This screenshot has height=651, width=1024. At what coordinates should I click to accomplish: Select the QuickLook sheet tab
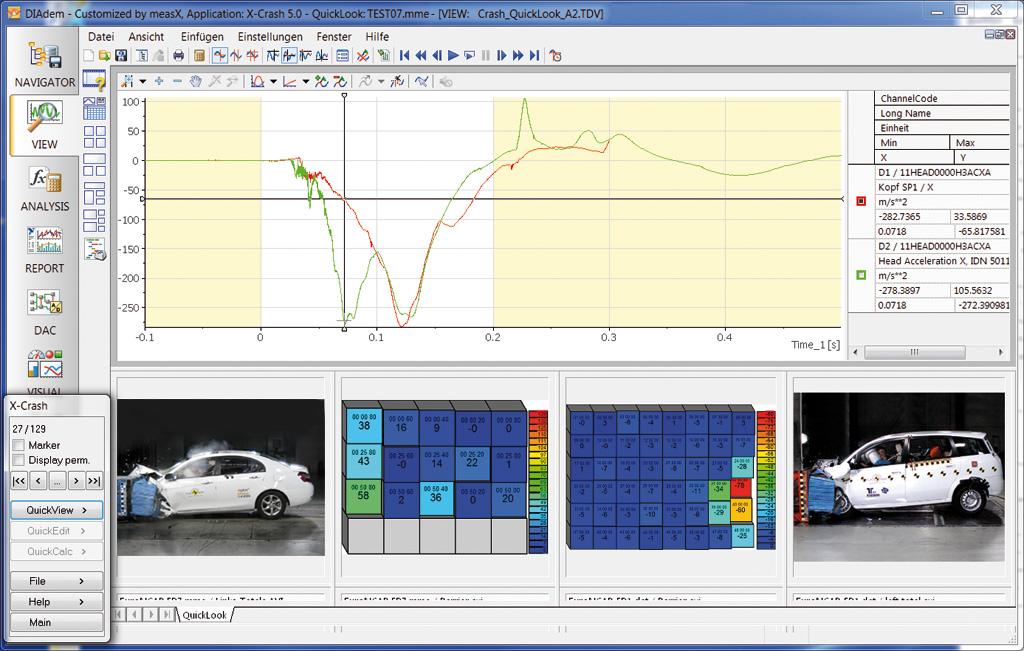204,614
